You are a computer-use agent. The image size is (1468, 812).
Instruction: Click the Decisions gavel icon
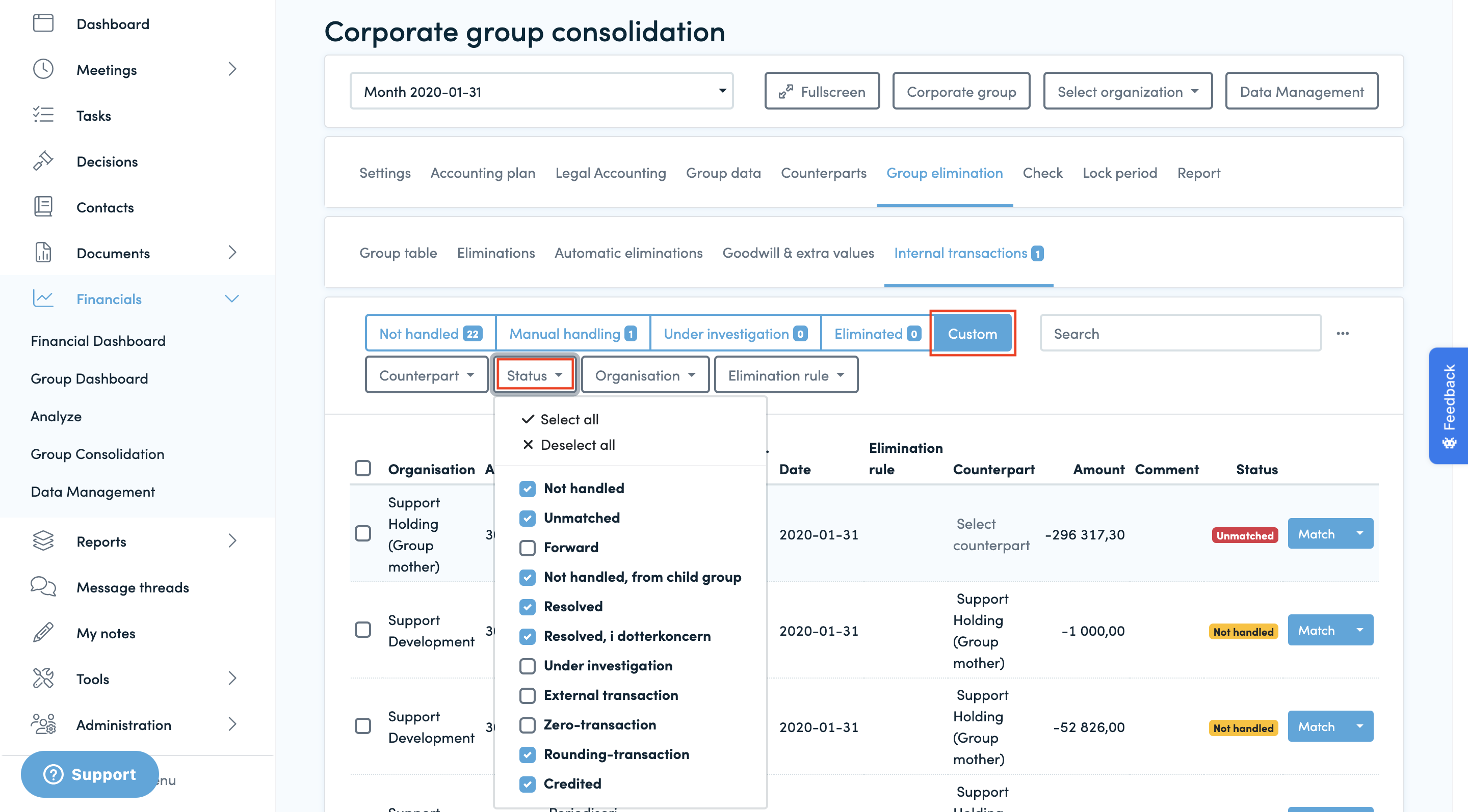click(x=43, y=161)
